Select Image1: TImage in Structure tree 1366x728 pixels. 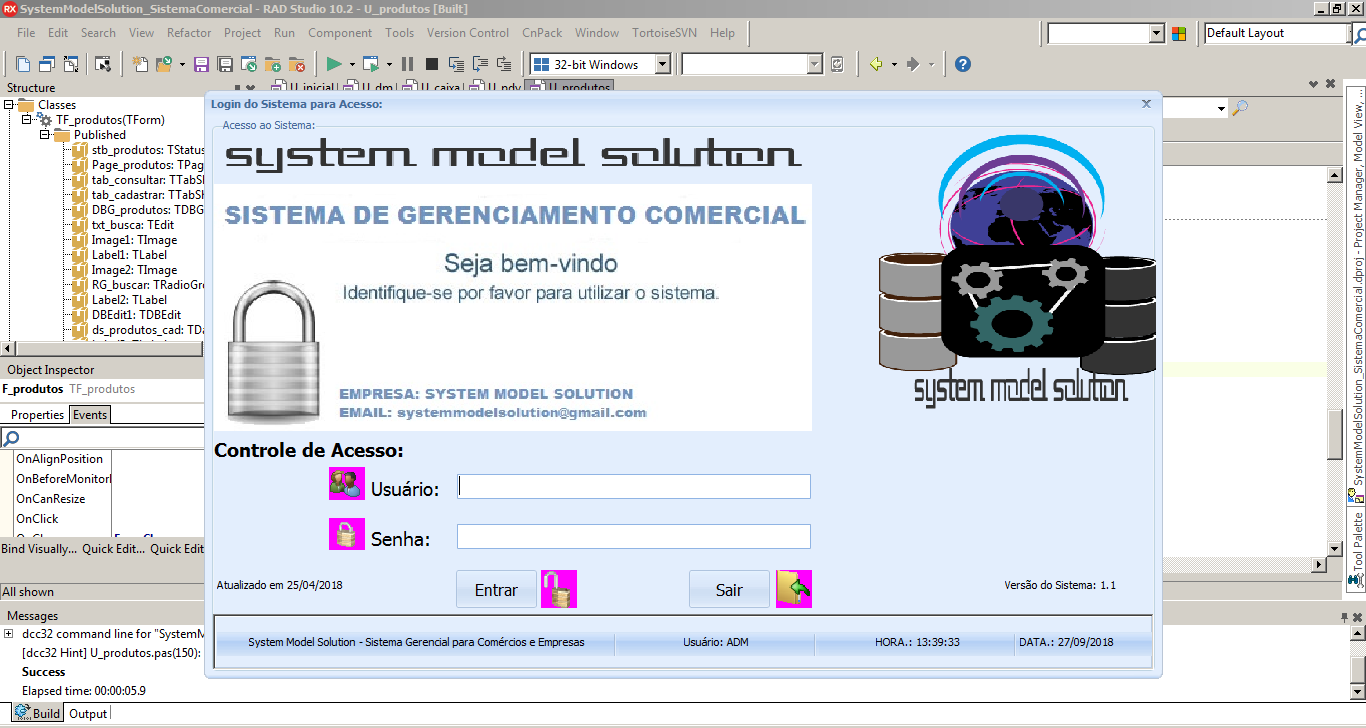134,240
